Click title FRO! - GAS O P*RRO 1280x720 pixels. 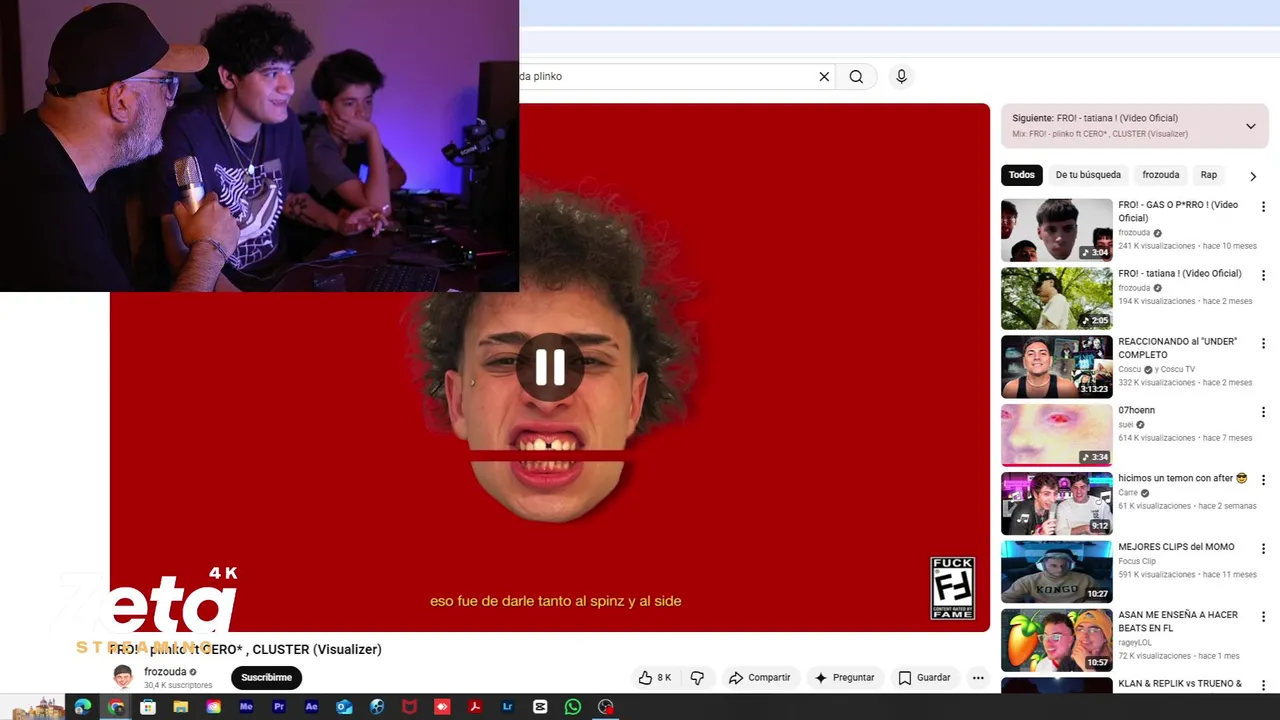click(x=1178, y=211)
